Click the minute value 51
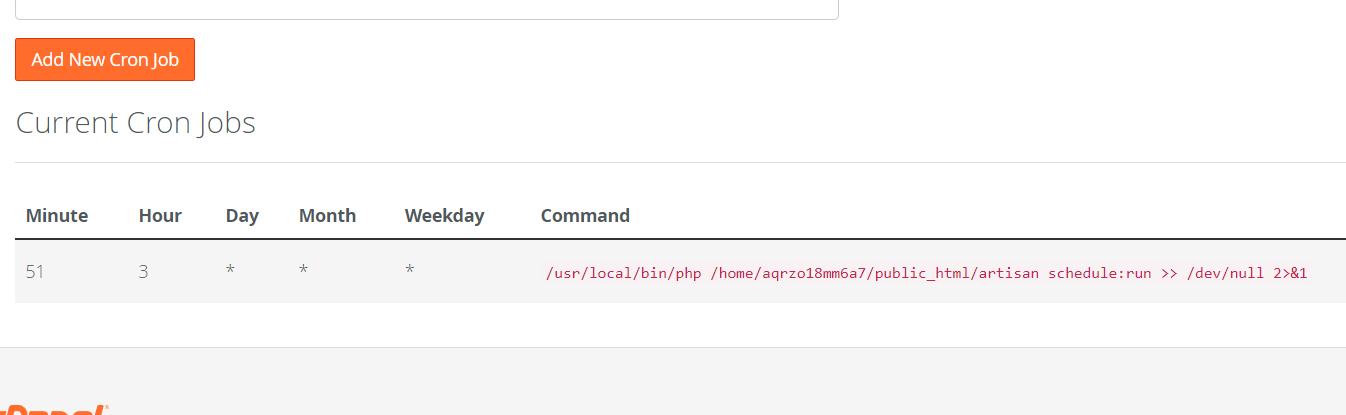The image size is (1346, 415). [x=35, y=271]
